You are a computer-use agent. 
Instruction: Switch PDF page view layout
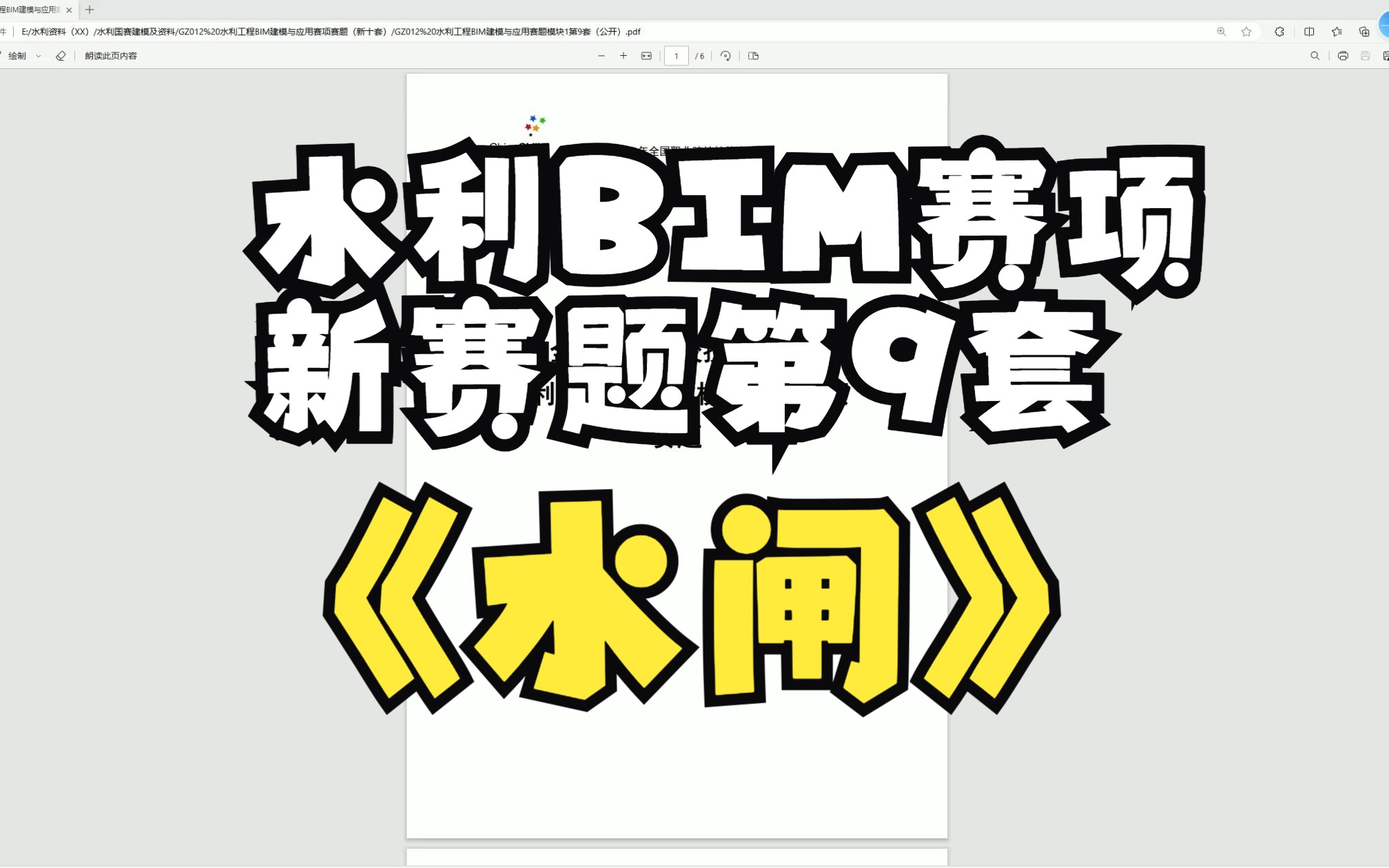click(753, 56)
